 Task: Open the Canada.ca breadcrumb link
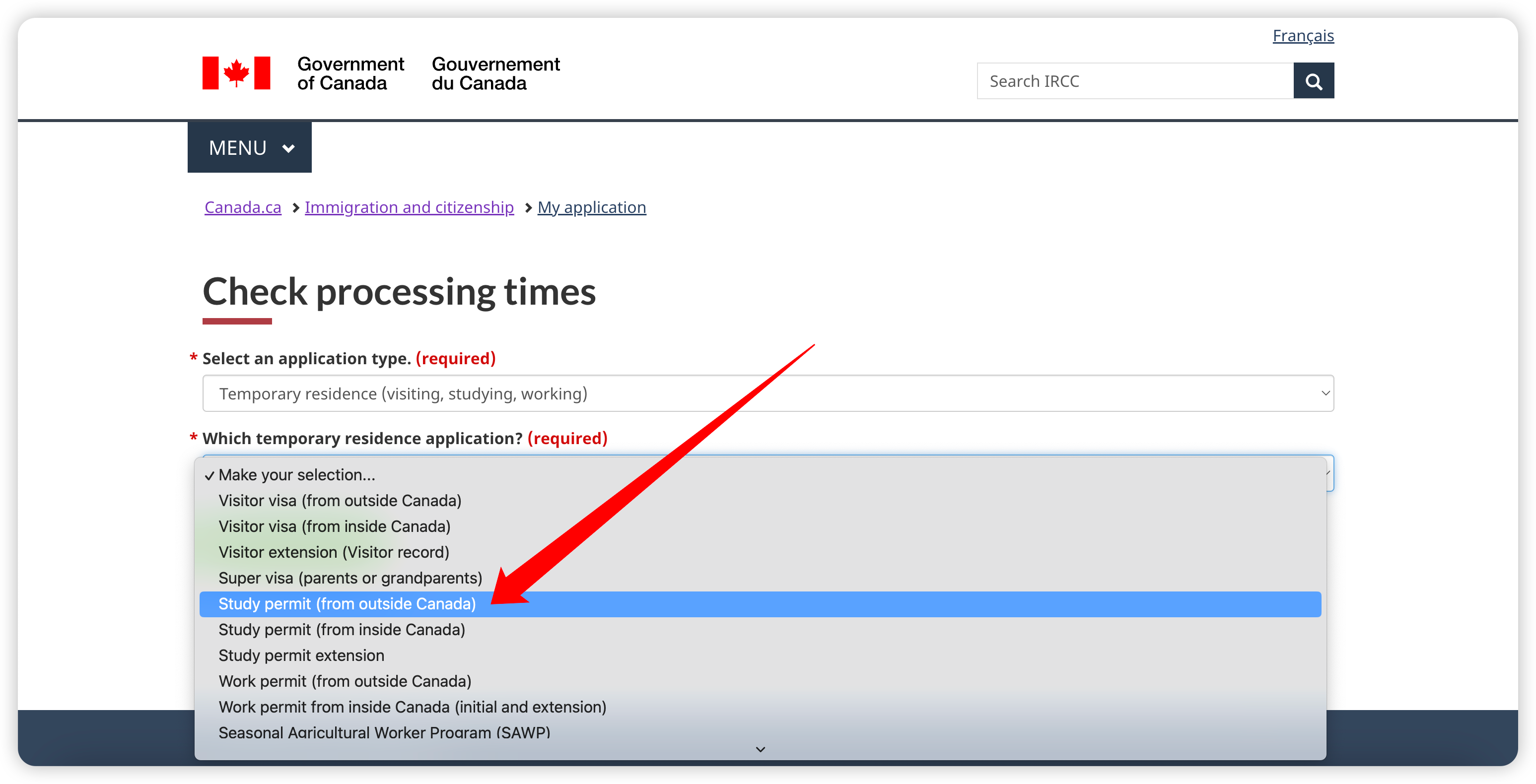point(243,207)
